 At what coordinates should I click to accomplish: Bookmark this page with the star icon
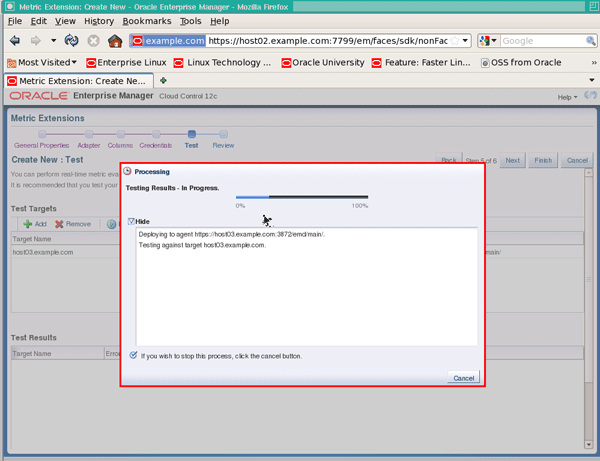coord(454,41)
